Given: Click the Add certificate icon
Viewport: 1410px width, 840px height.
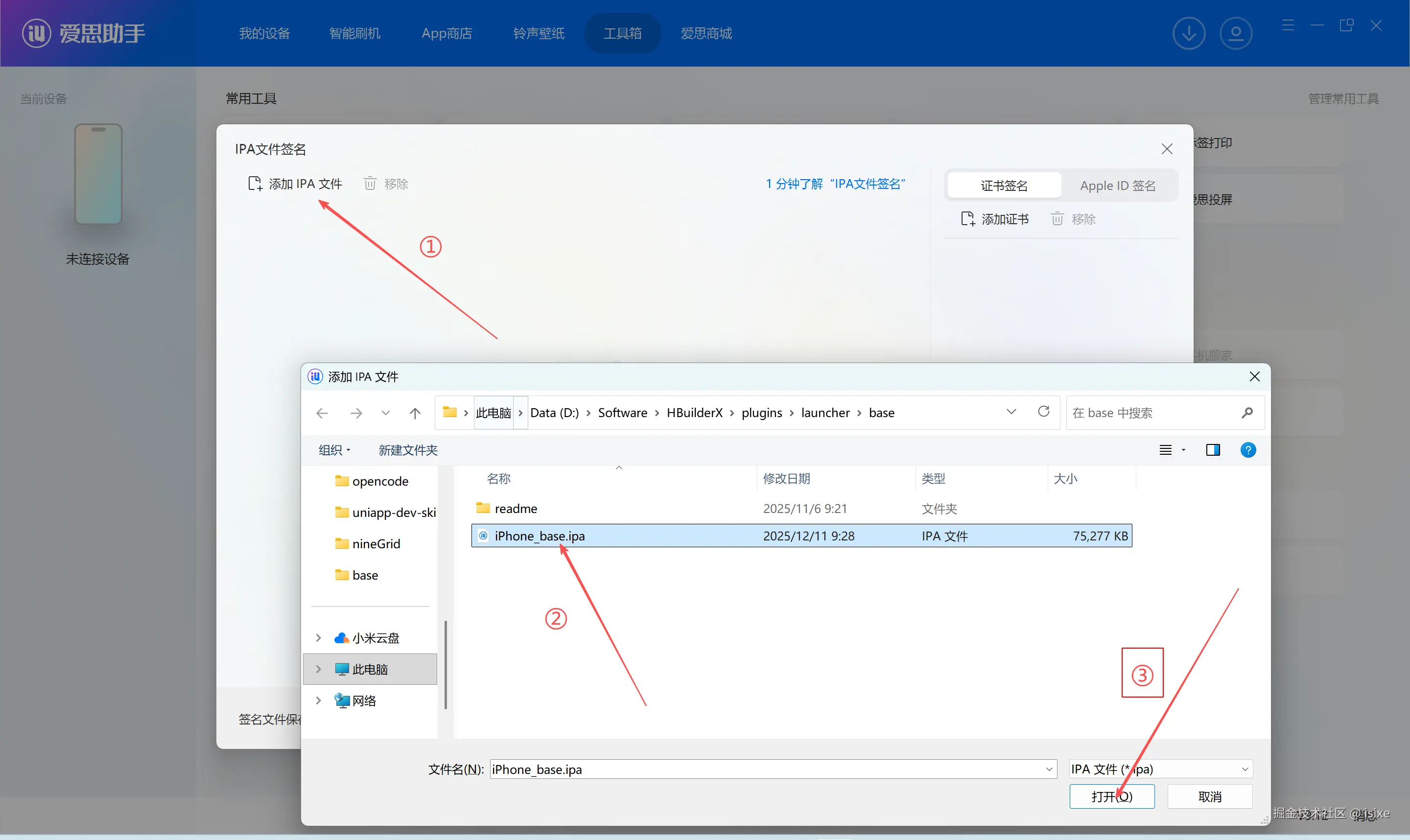Looking at the screenshot, I should pos(967,219).
